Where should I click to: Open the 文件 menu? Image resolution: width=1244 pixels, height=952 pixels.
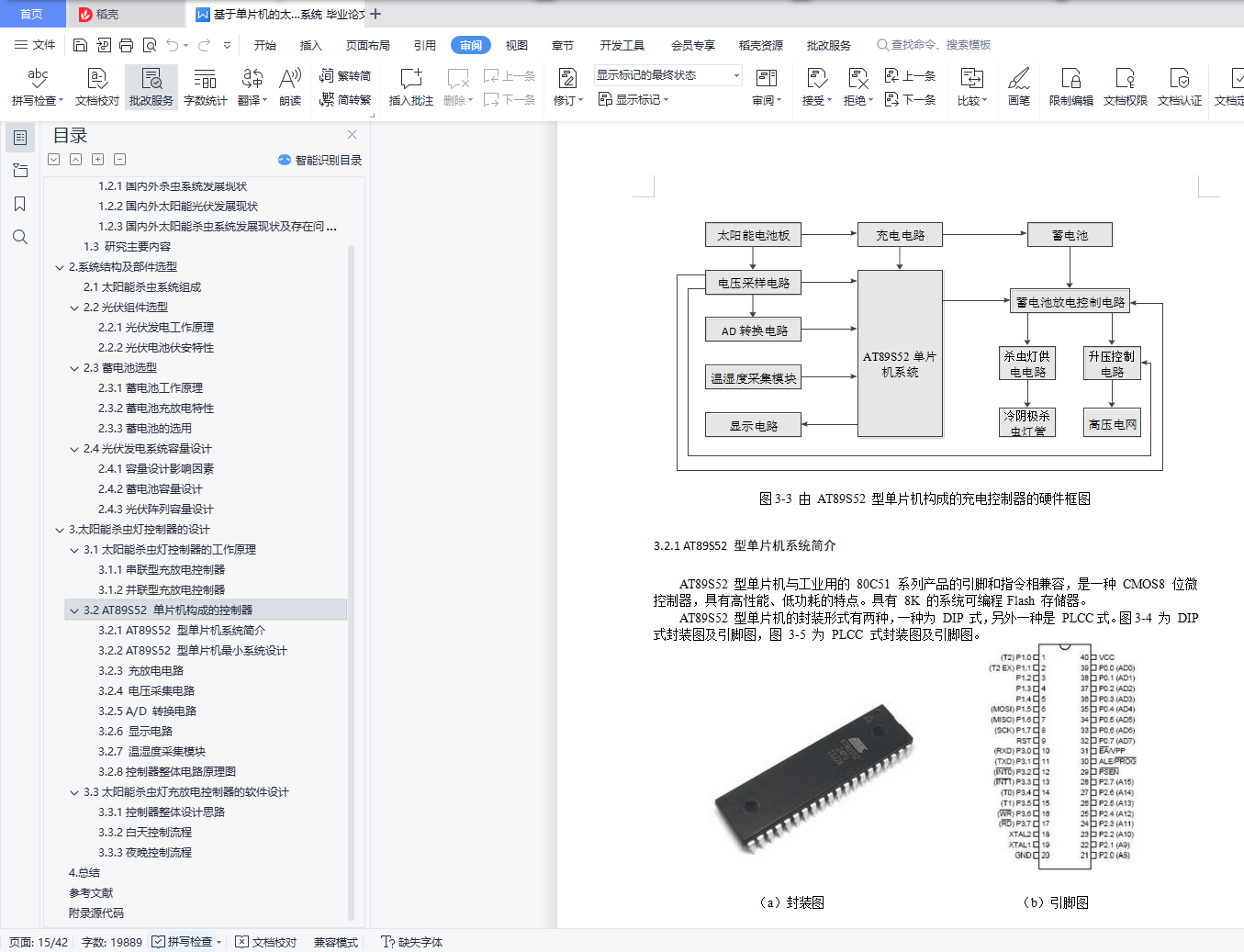click(35, 45)
